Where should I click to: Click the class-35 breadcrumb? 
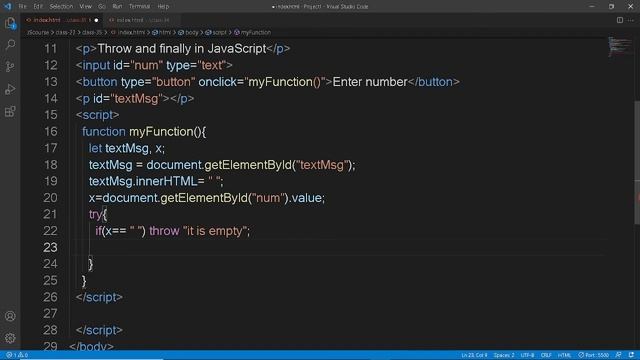coord(92,32)
